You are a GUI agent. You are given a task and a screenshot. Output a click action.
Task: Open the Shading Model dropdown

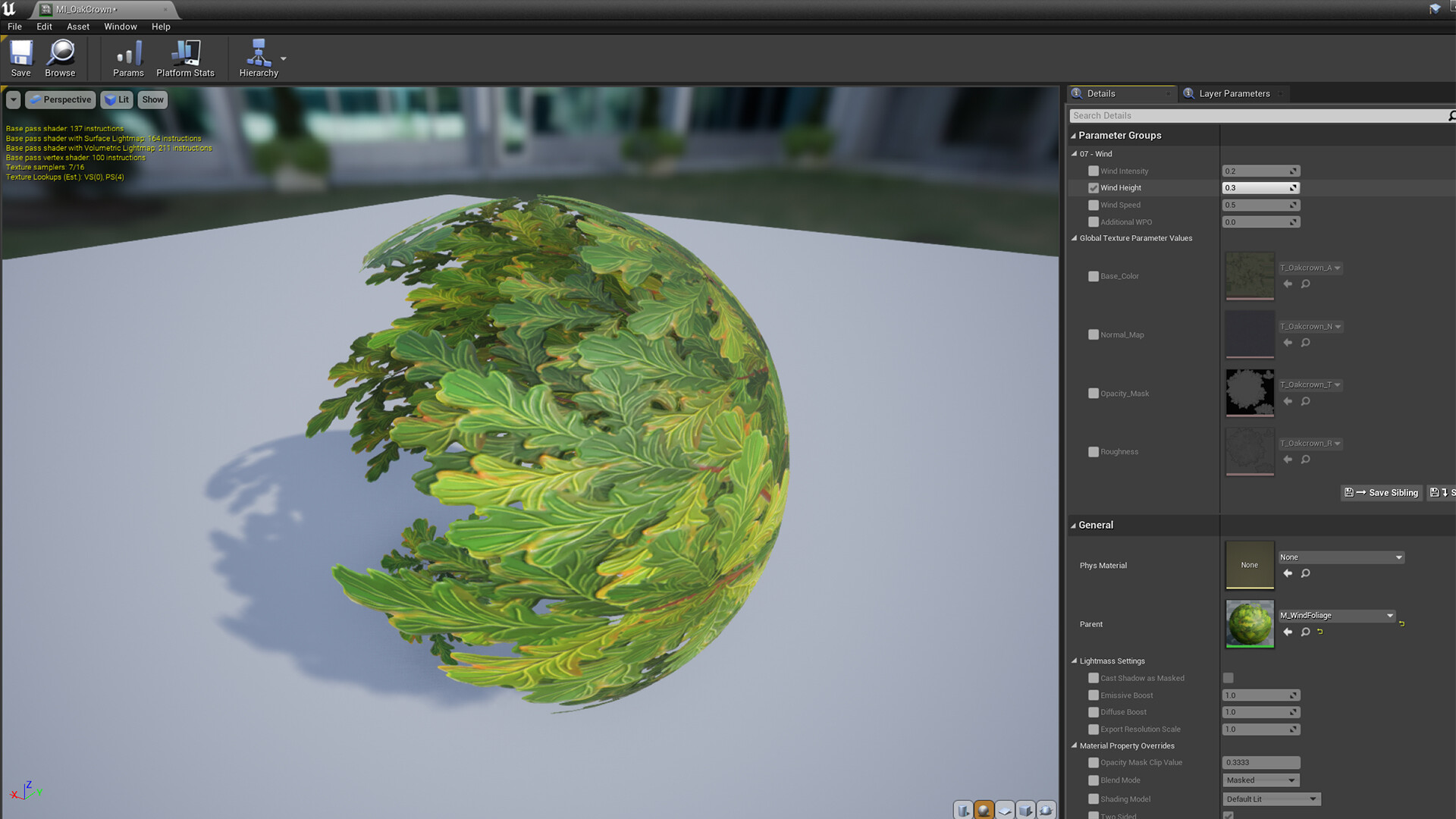point(1271,799)
